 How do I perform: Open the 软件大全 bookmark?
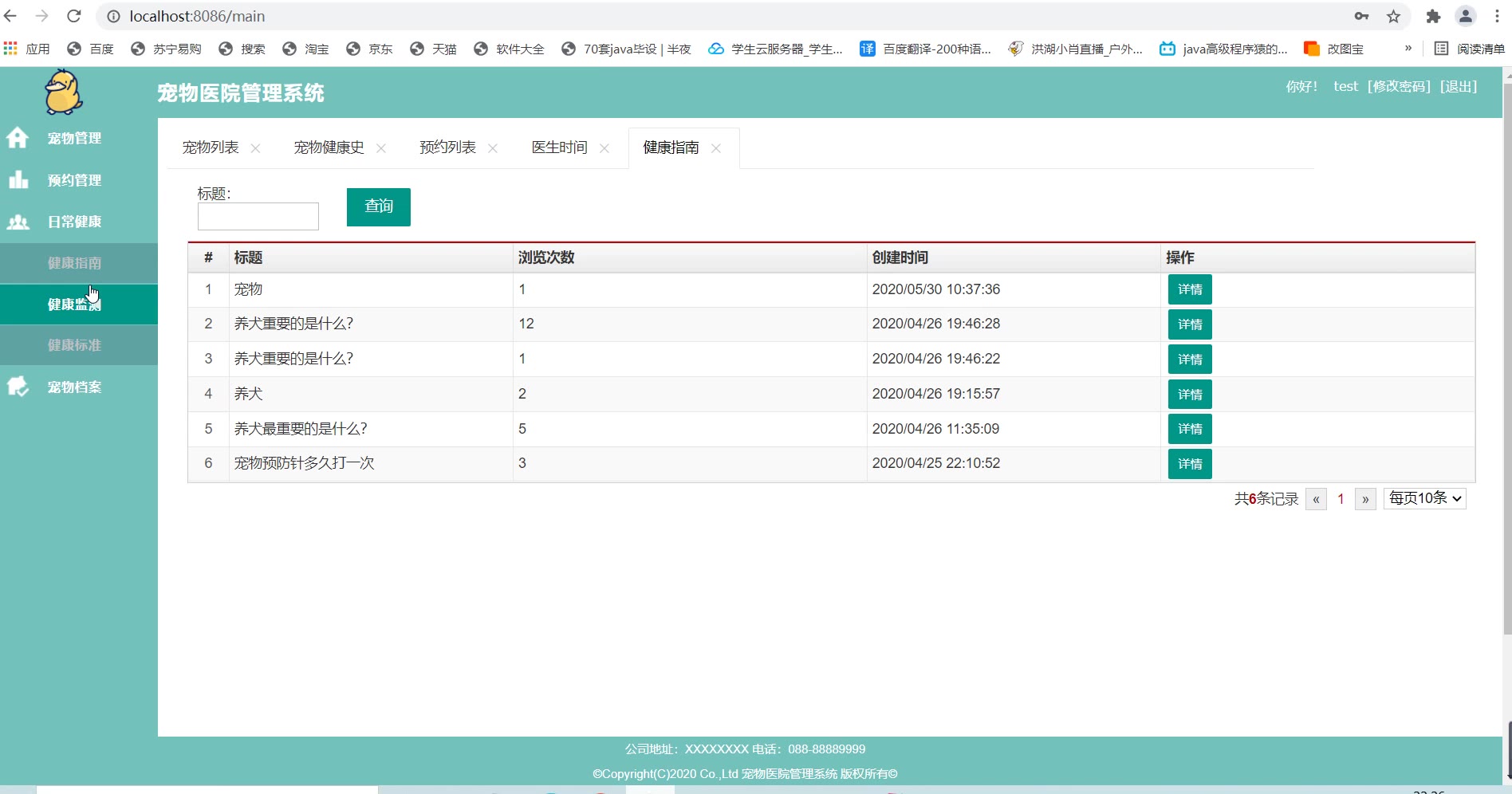coord(509,49)
